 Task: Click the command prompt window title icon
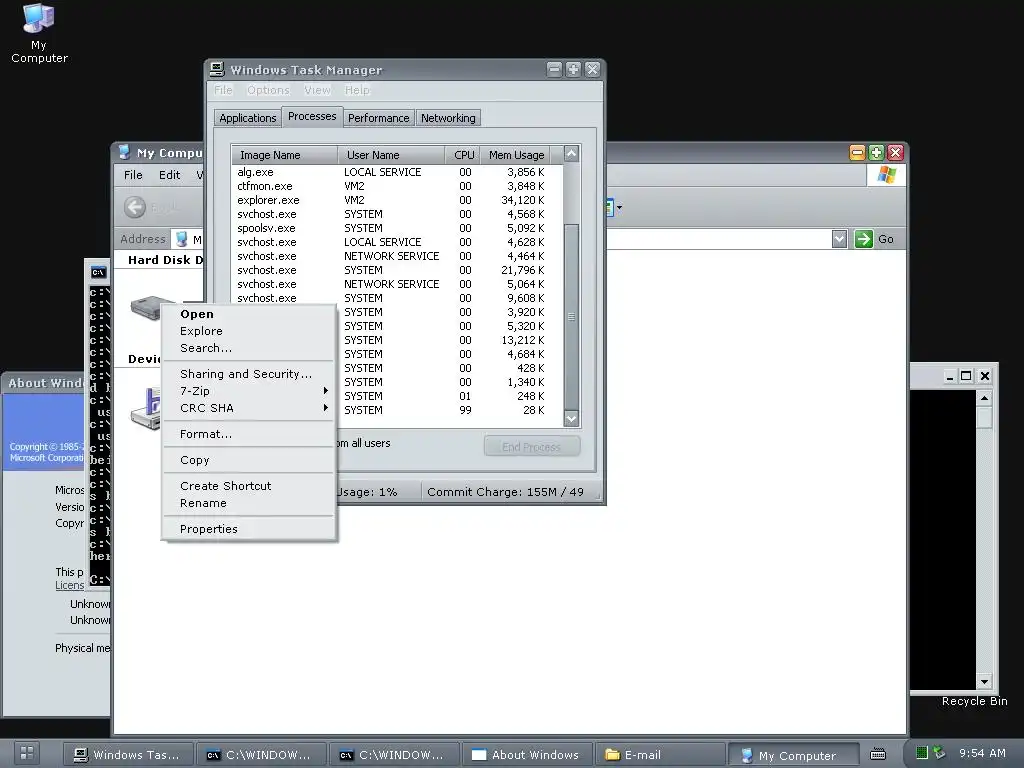click(x=99, y=272)
